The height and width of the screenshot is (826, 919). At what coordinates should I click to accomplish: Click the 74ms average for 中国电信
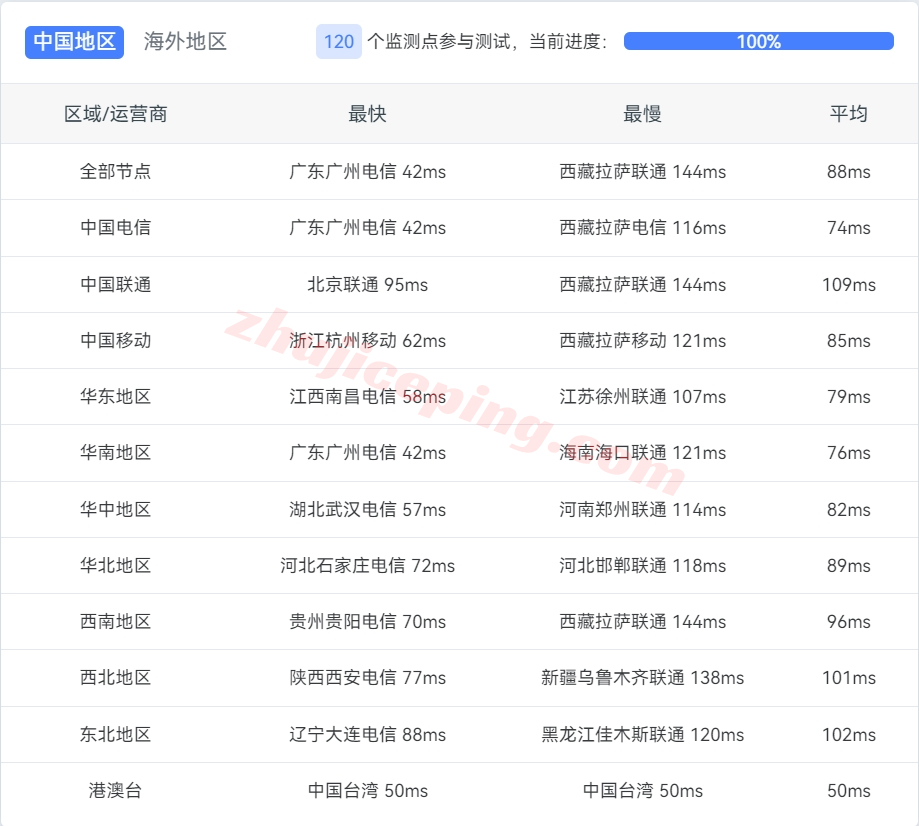[x=849, y=227]
